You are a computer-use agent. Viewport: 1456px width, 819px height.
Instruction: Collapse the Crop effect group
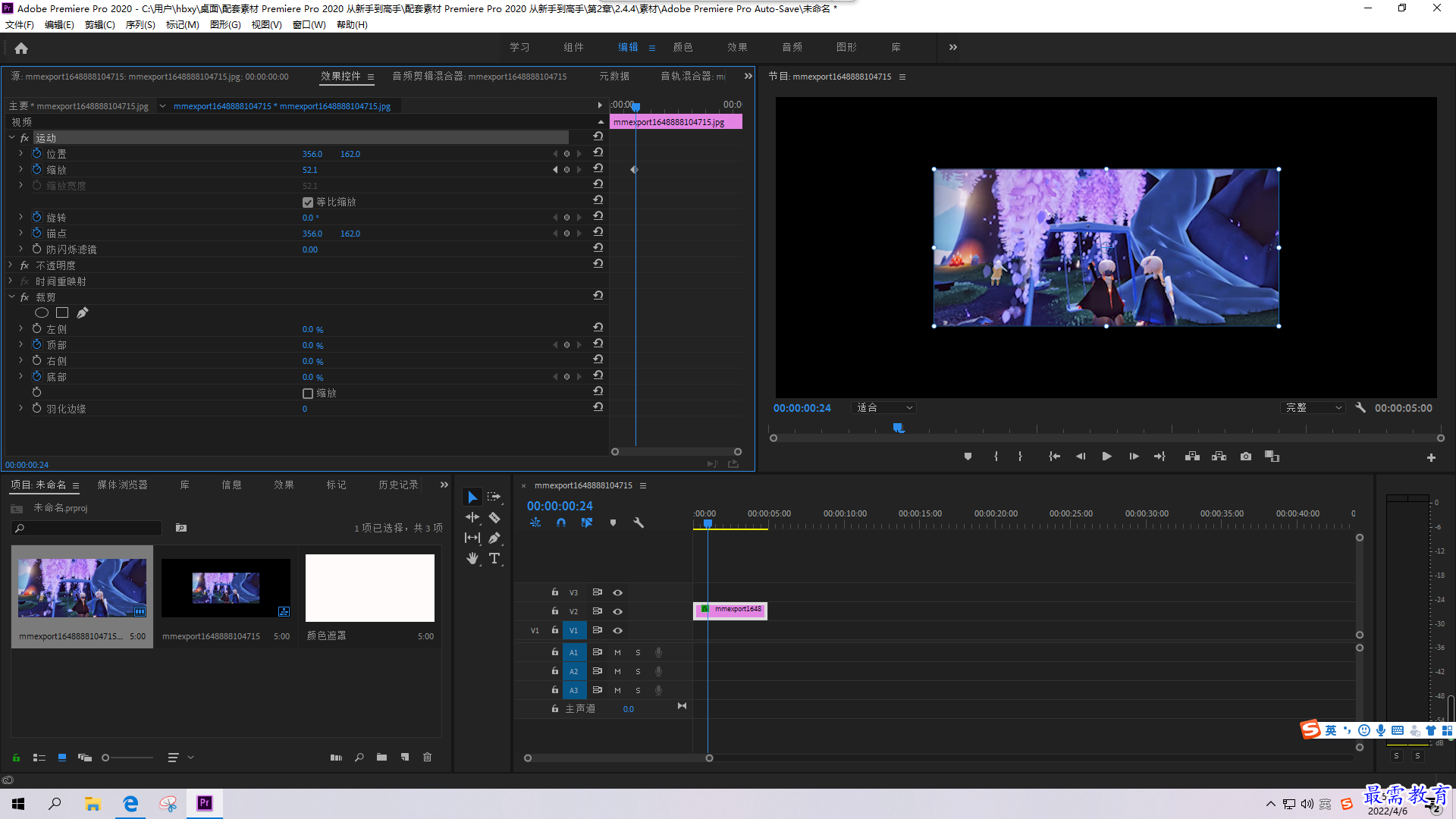click(x=12, y=297)
